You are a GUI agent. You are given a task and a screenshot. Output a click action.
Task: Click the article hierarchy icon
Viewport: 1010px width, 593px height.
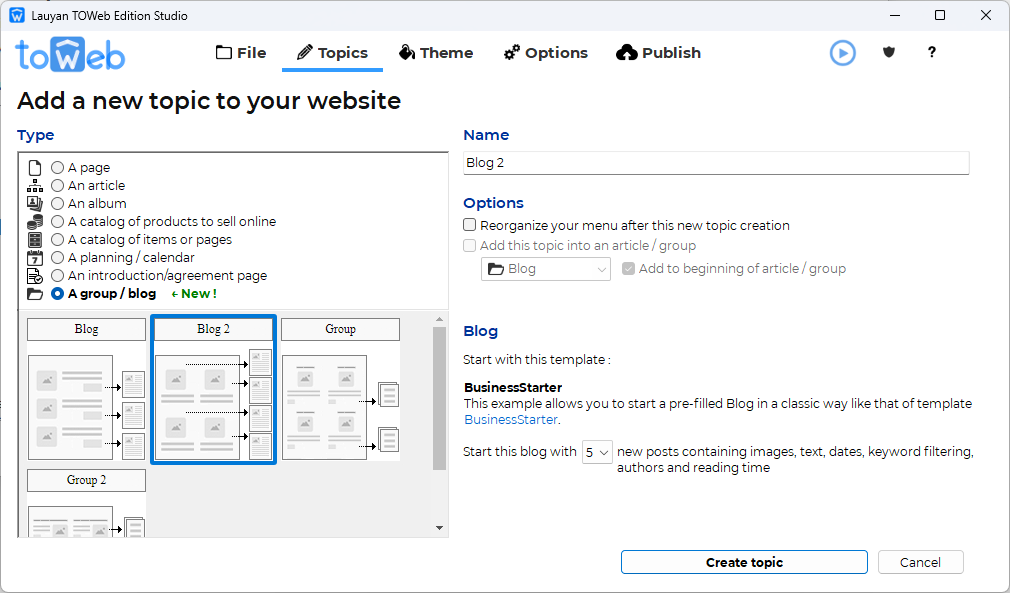pos(35,186)
